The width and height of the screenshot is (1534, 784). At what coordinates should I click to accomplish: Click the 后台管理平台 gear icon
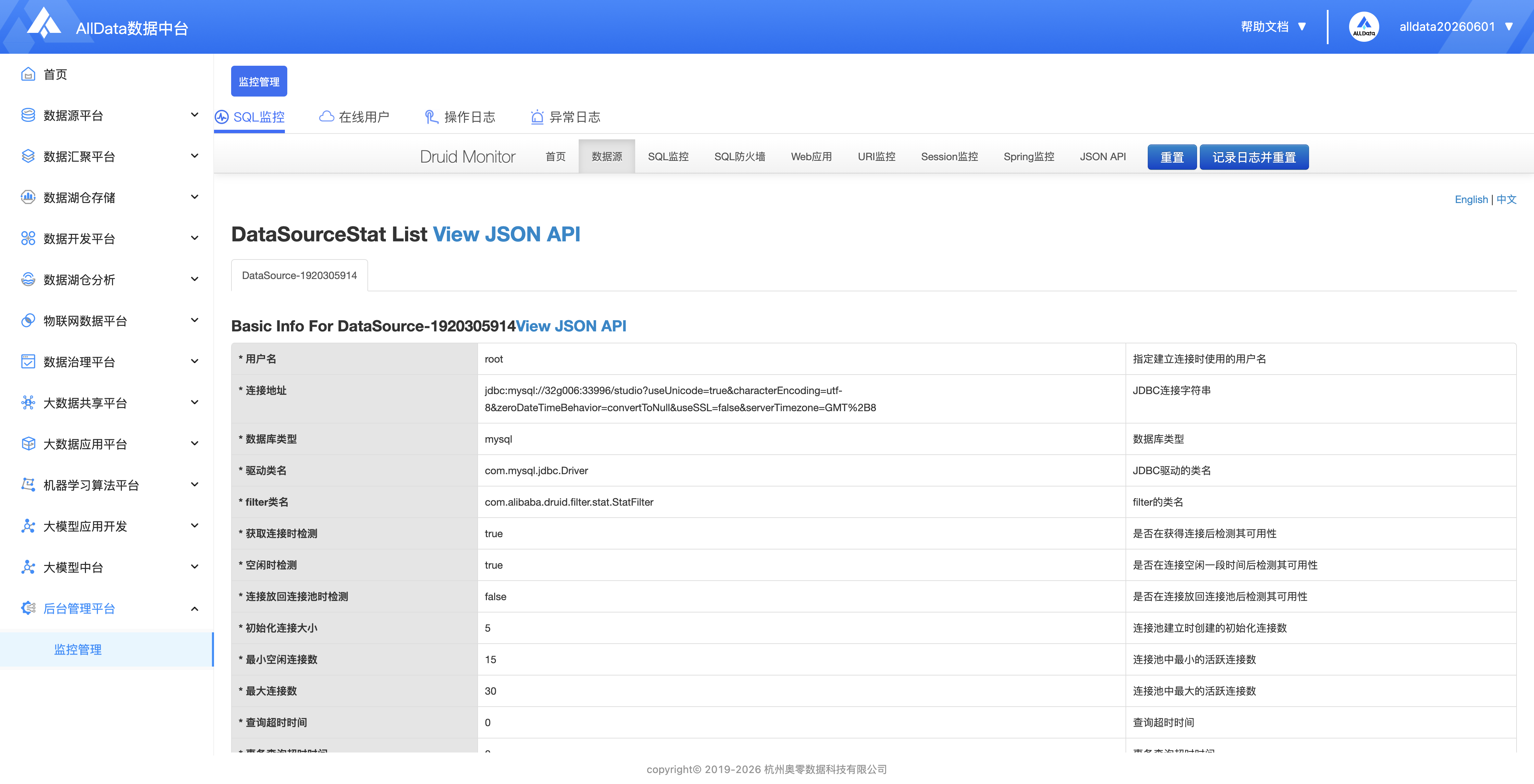click(x=28, y=608)
